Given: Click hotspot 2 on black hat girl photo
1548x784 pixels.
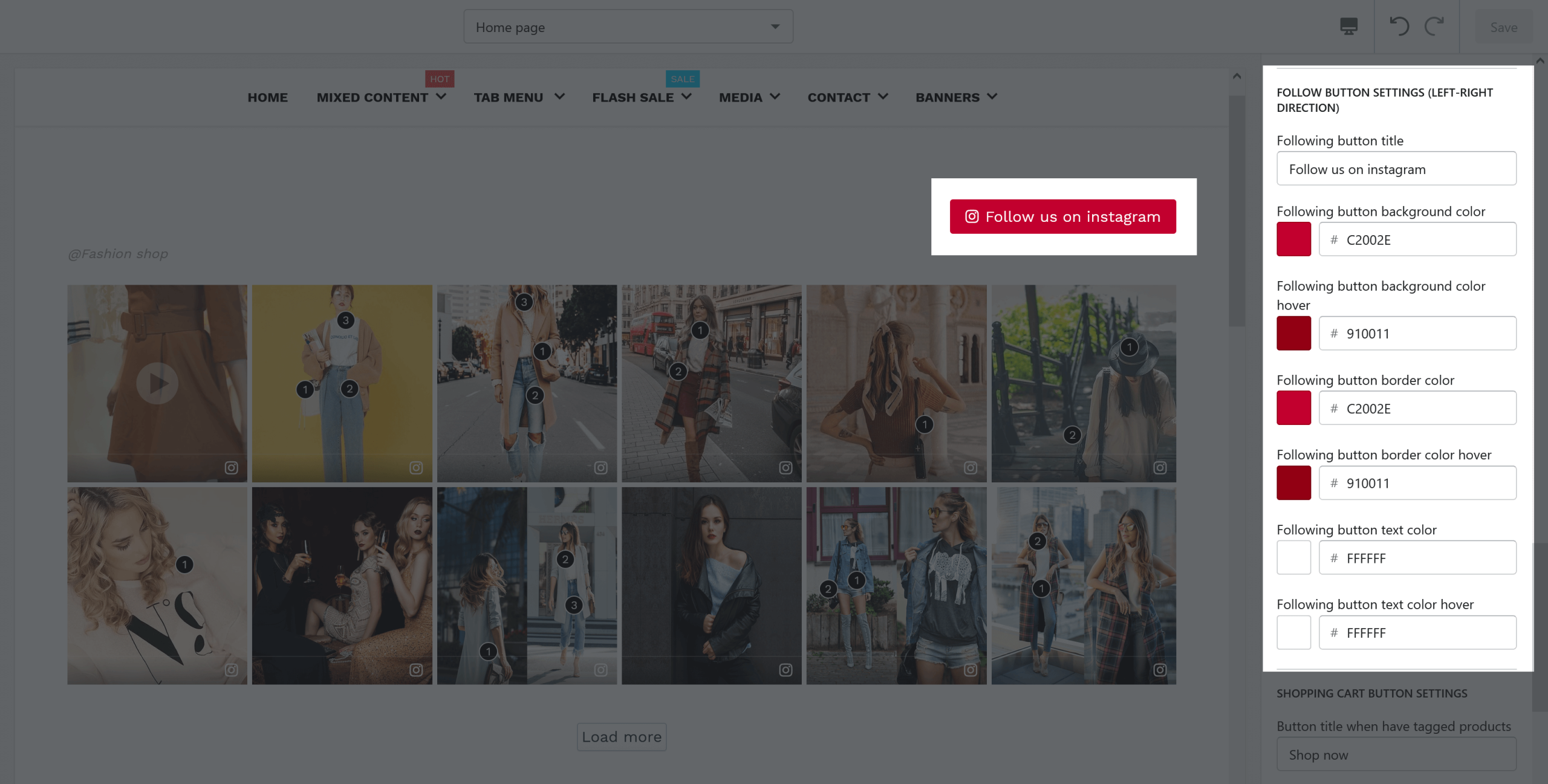Looking at the screenshot, I should [1072, 435].
